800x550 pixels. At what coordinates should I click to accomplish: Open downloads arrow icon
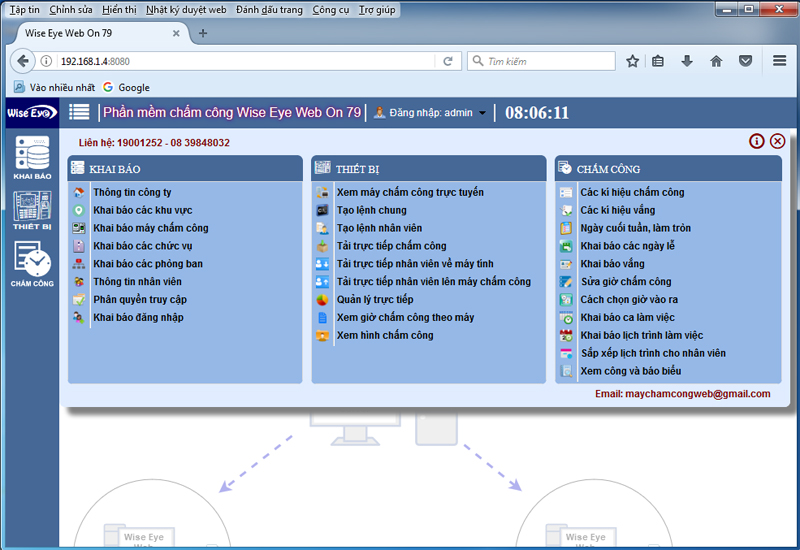click(x=687, y=61)
